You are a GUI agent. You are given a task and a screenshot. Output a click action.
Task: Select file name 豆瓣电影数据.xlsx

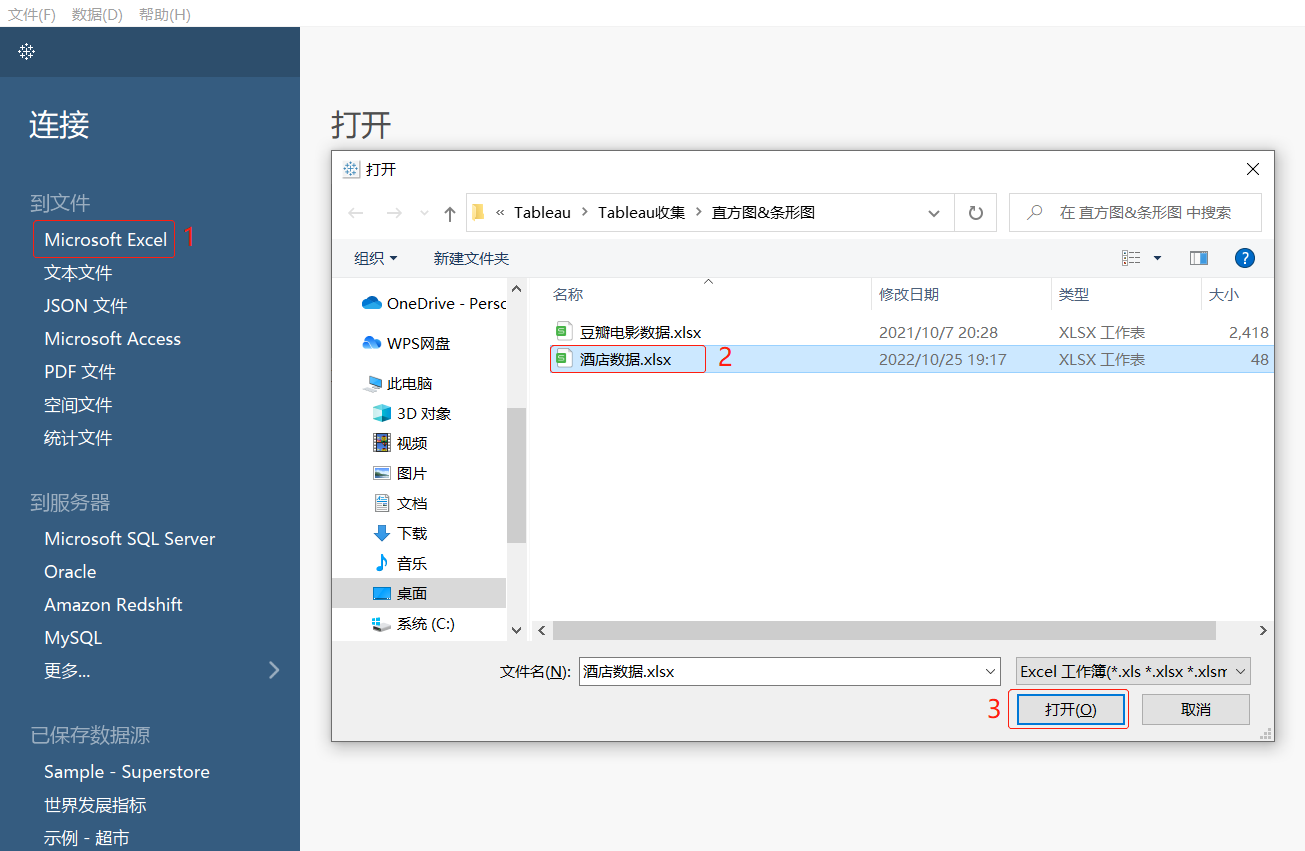pos(640,332)
